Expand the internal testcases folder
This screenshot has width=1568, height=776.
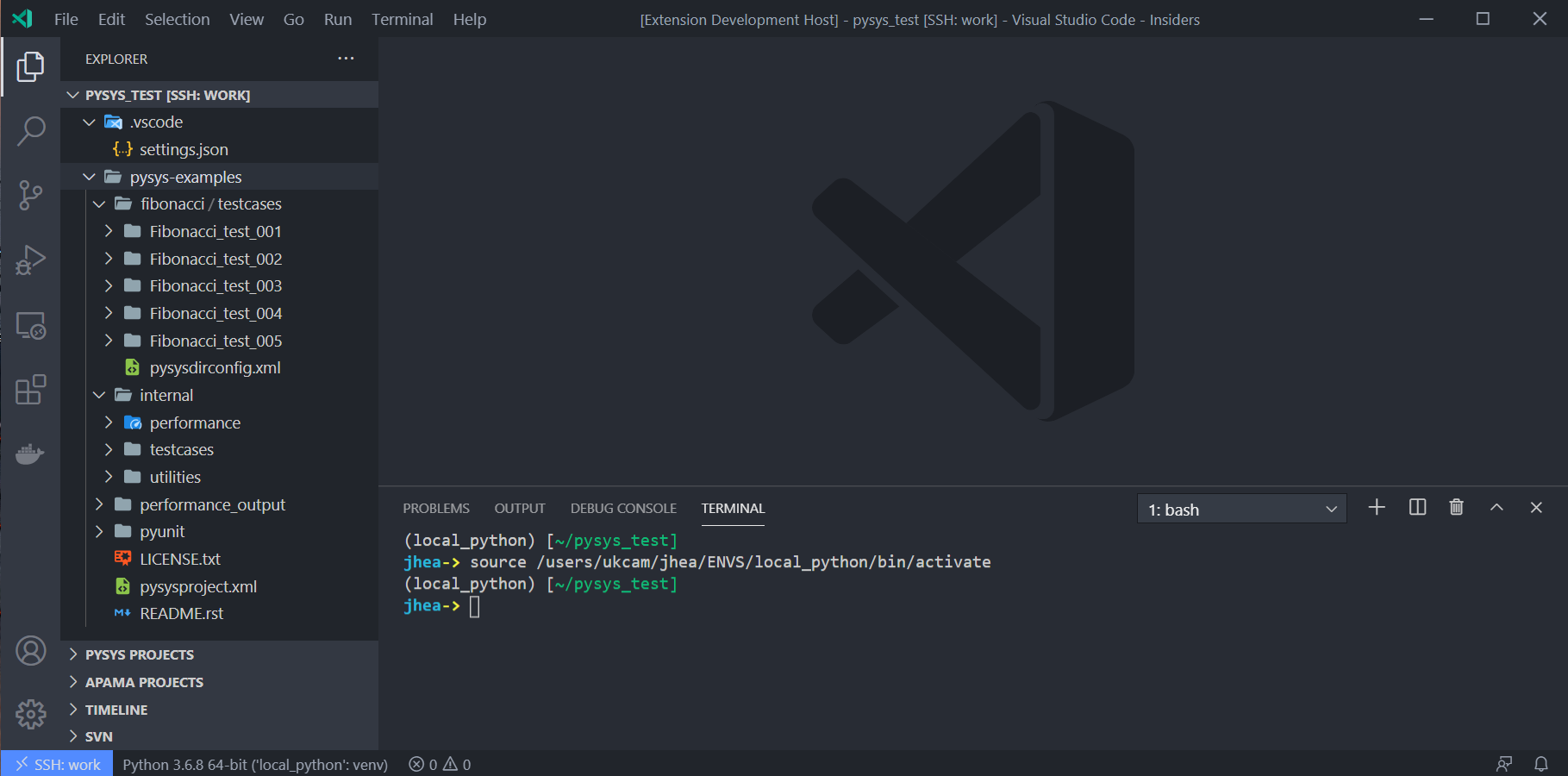[x=219, y=450]
